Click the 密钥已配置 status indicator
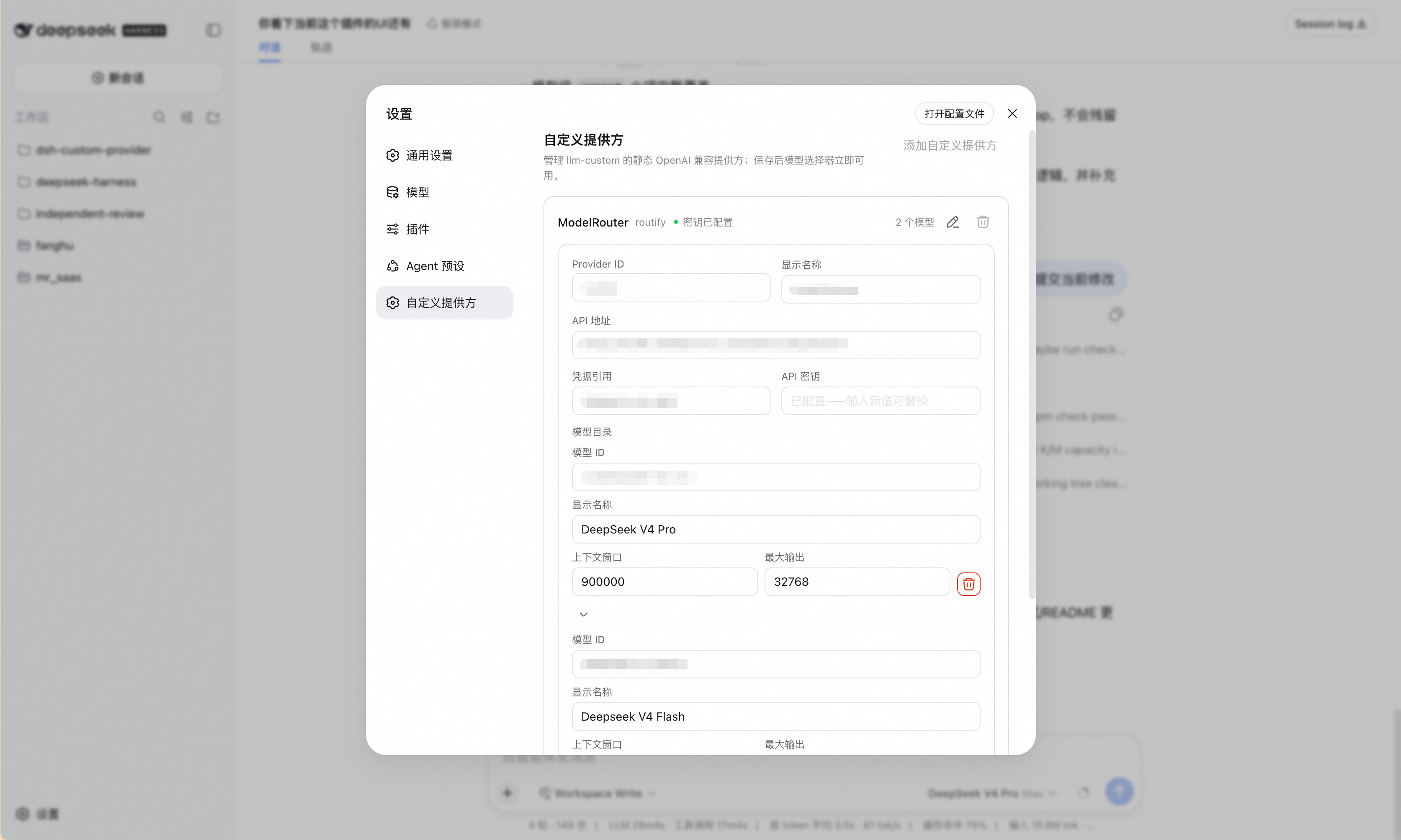Viewport: 1401px width, 840px height. coord(703,222)
